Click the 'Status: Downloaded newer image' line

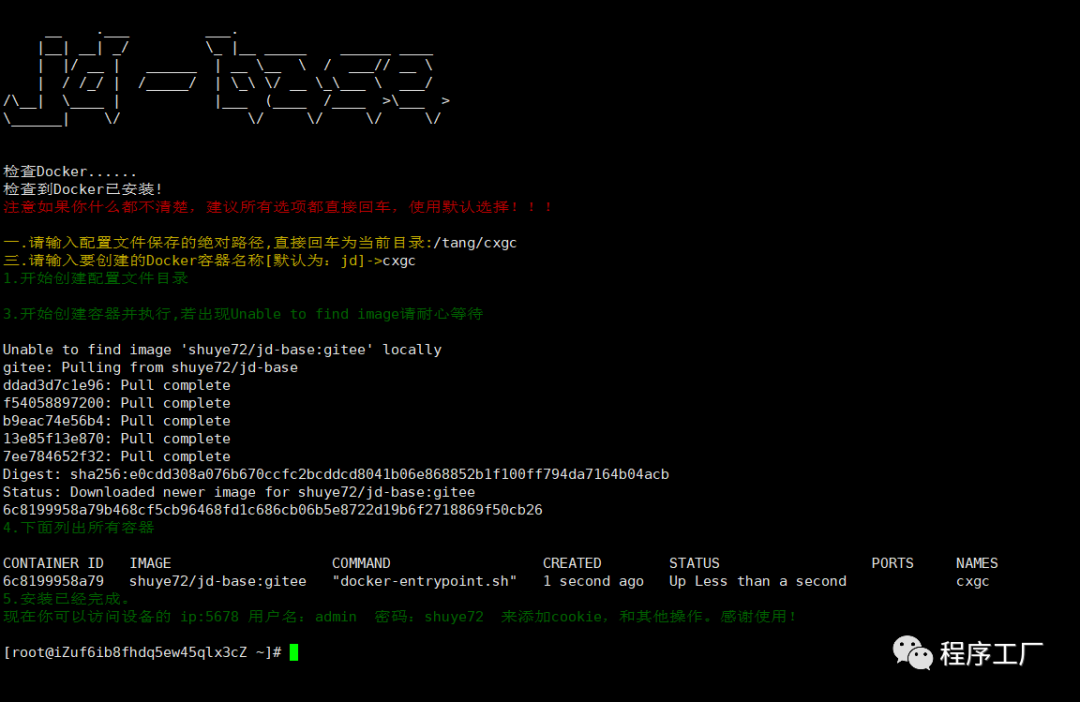239,493
